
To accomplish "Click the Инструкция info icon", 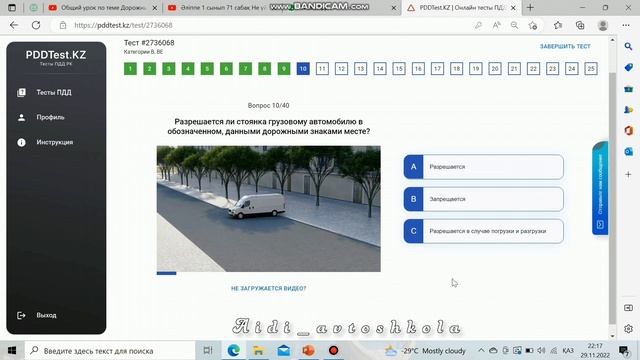I will 21,142.
